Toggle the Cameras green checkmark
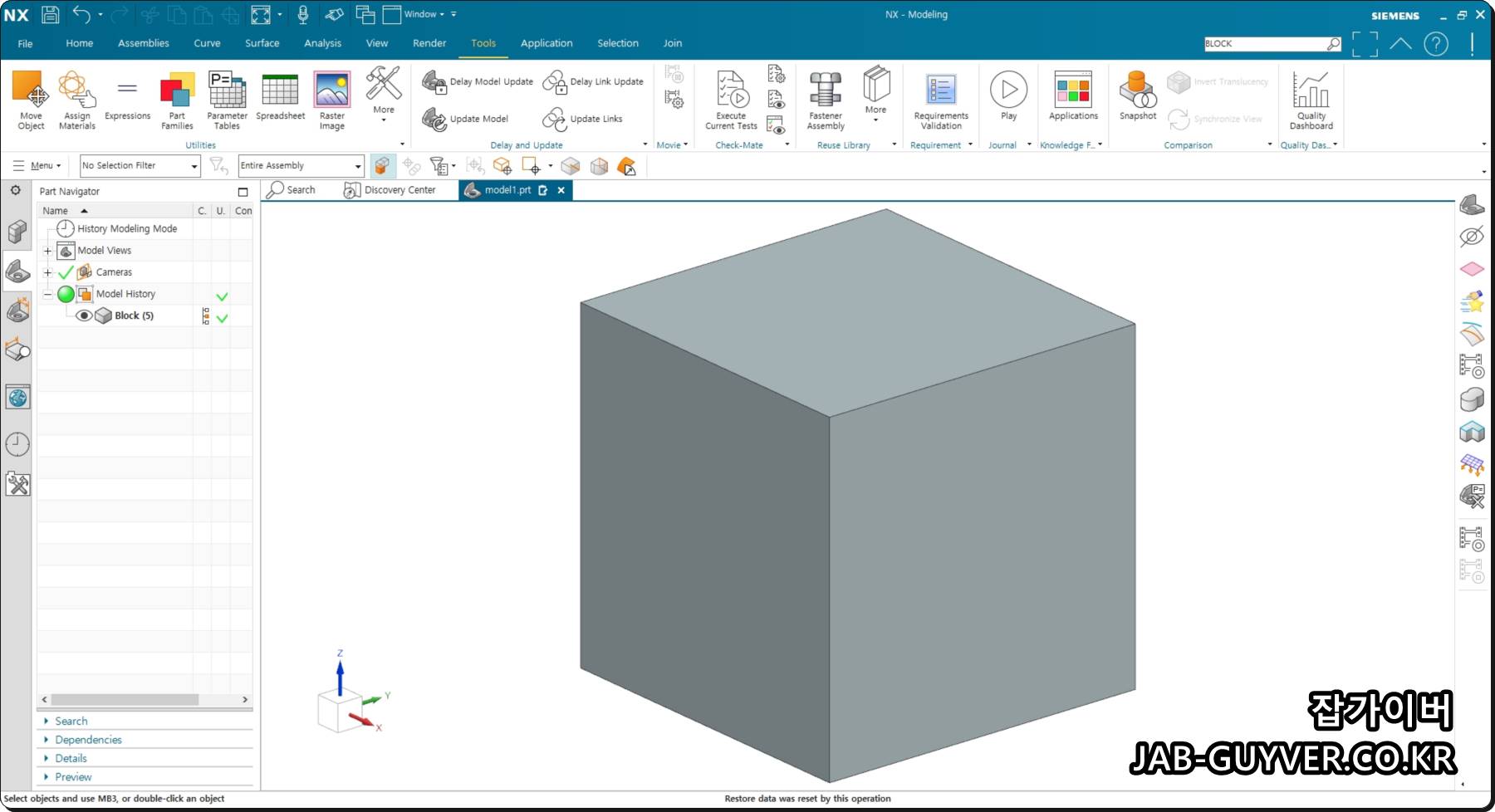Screen dimensions: 1495x812 pos(66,272)
